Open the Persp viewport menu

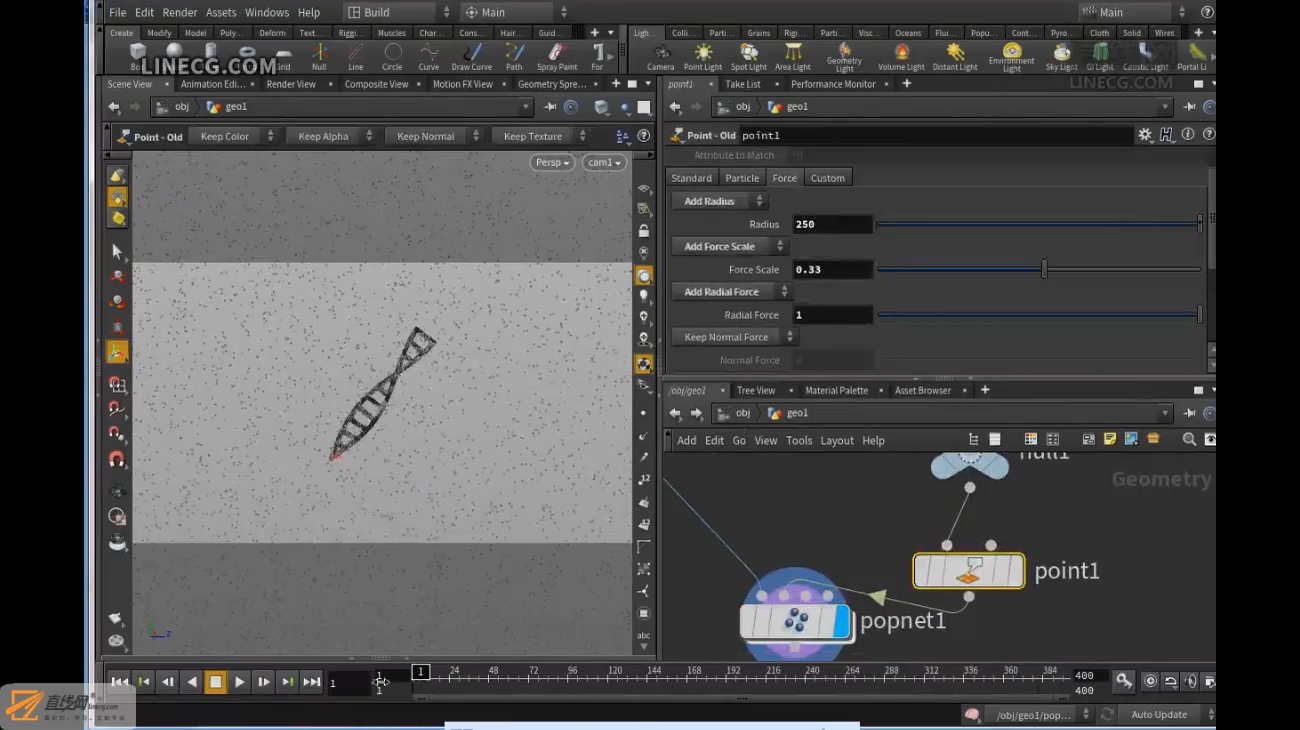[552, 162]
